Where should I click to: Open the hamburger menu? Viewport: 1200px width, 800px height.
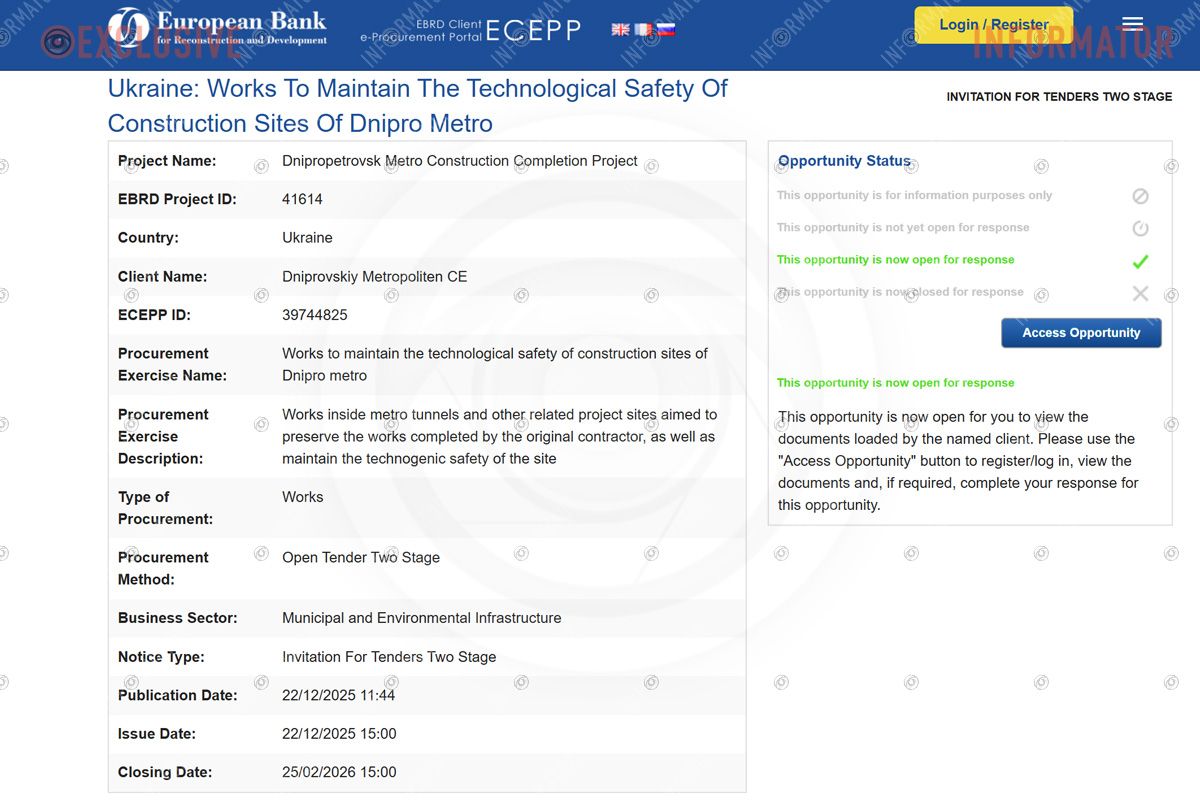click(x=1132, y=24)
